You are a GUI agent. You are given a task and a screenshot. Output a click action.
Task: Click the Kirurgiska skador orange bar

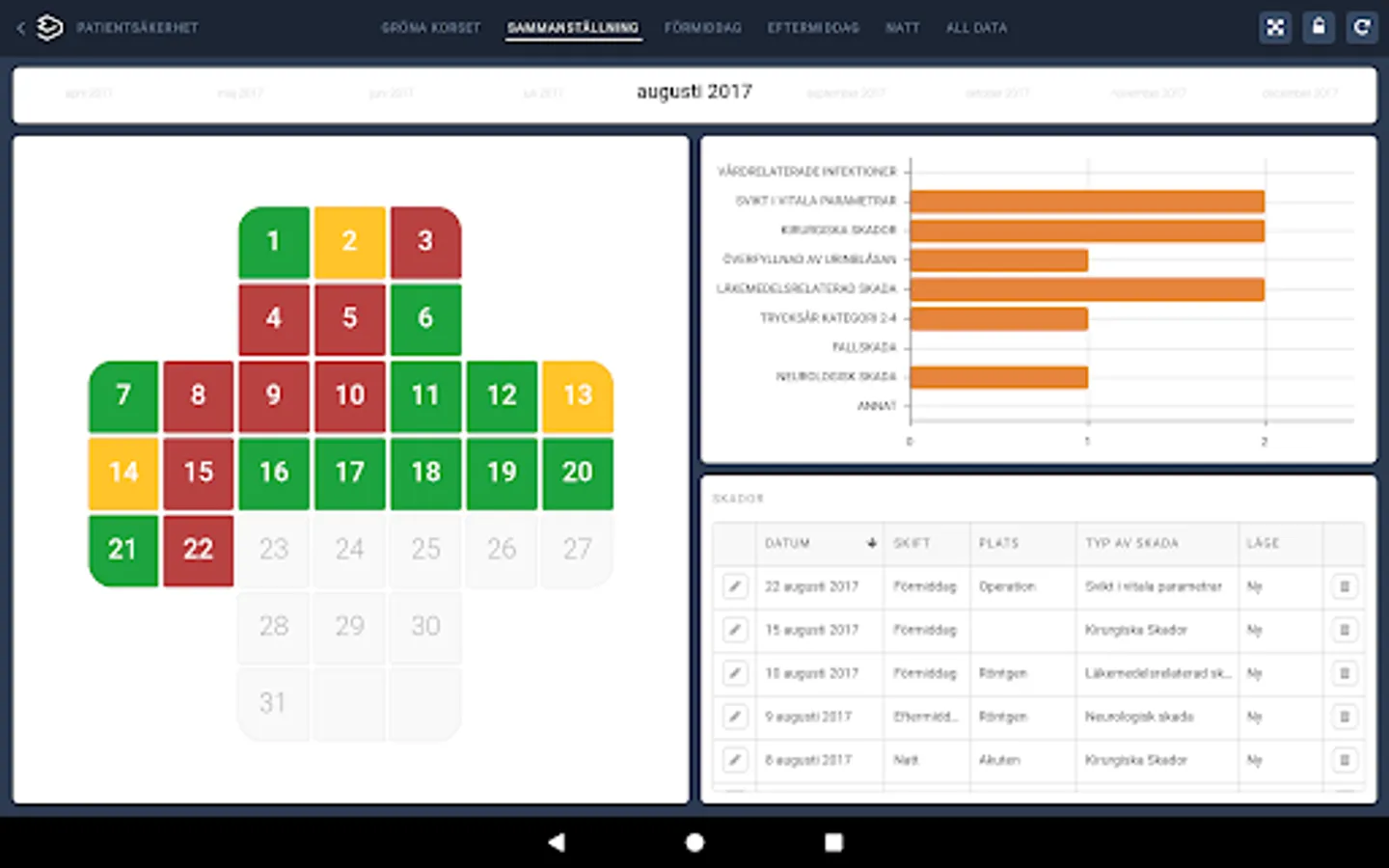(x=1087, y=231)
